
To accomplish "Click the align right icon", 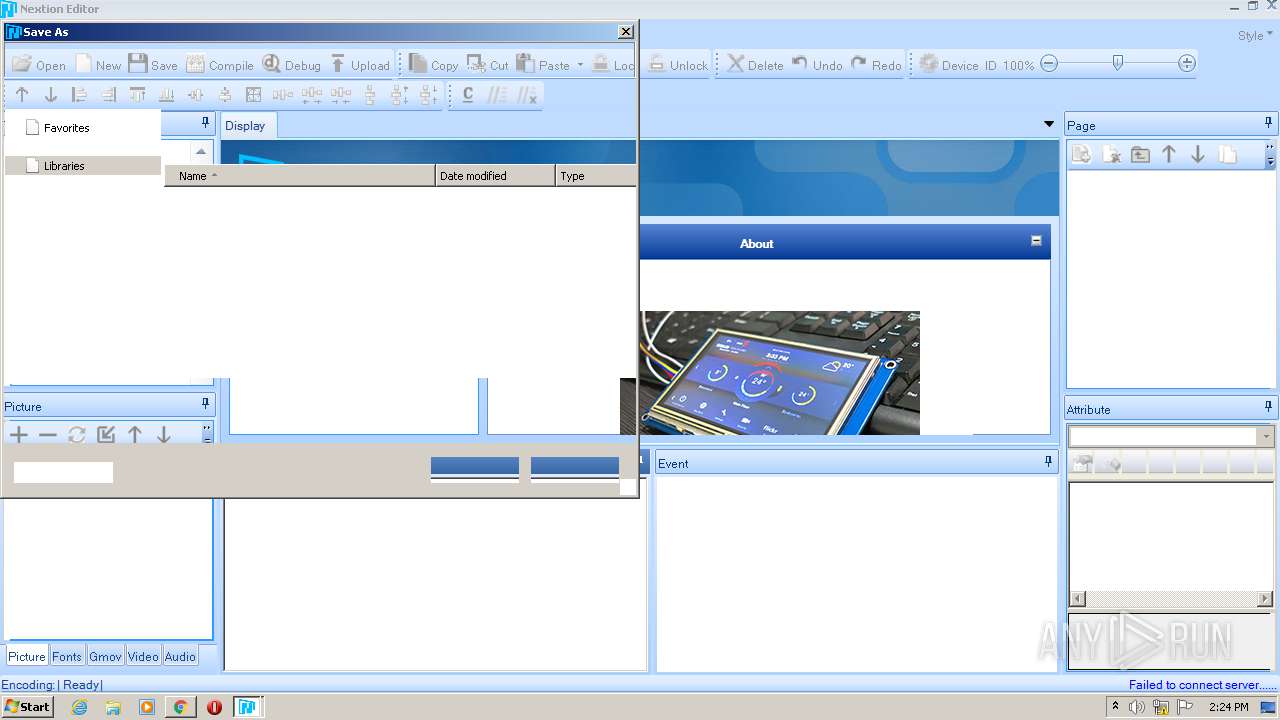I will point(108,95).
